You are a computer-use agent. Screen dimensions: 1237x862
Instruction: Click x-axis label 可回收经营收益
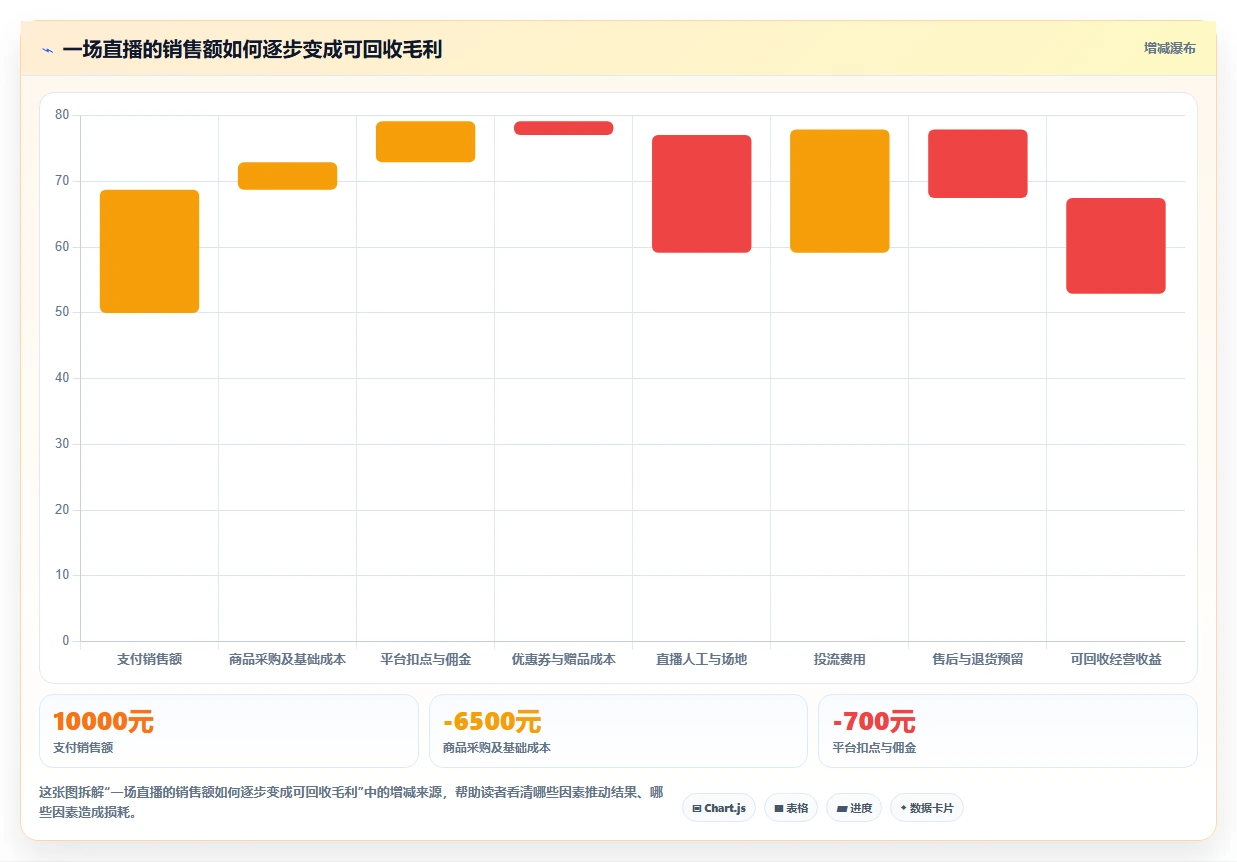pos(1115,660)
